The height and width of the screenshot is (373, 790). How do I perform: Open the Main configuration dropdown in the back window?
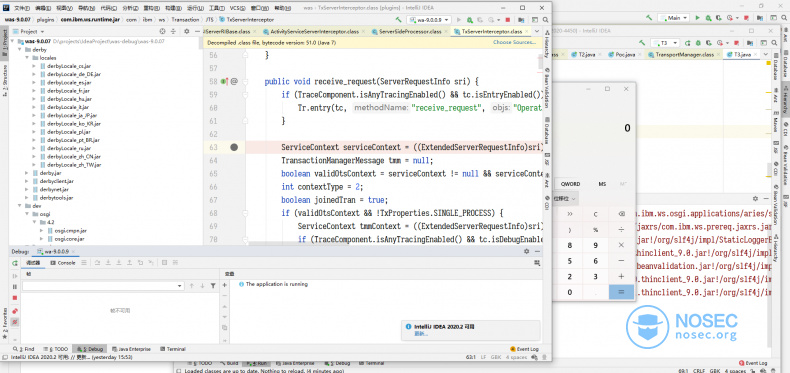[673, 18]
